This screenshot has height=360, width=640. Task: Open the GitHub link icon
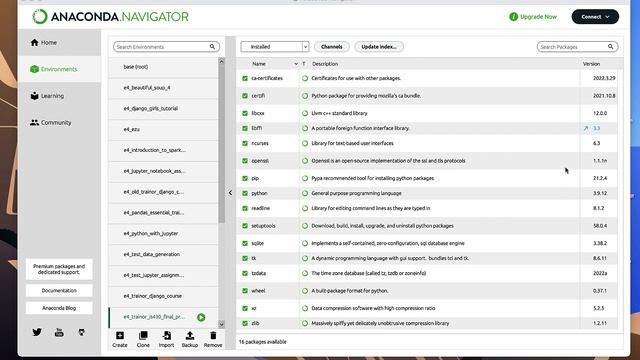tap(82, 332)
